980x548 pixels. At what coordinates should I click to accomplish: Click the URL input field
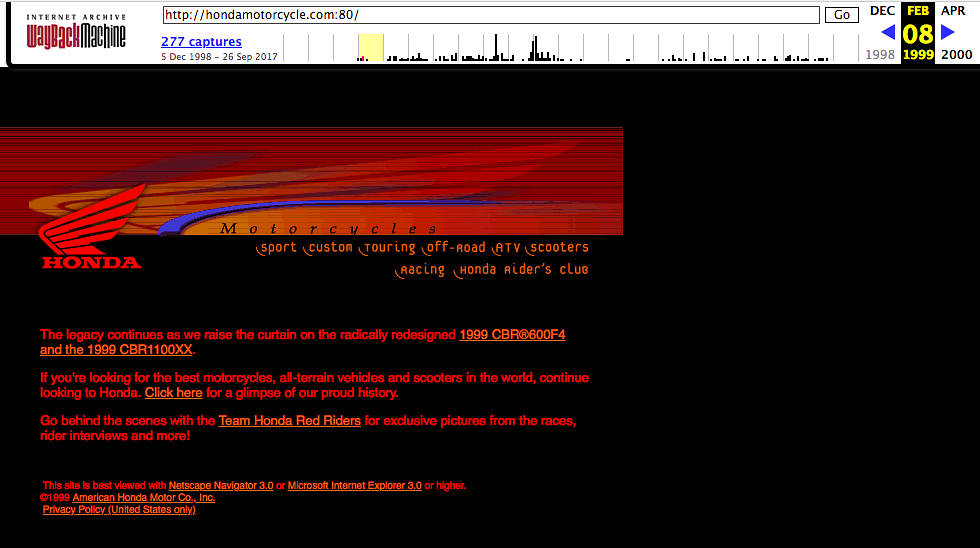(490, 15)
